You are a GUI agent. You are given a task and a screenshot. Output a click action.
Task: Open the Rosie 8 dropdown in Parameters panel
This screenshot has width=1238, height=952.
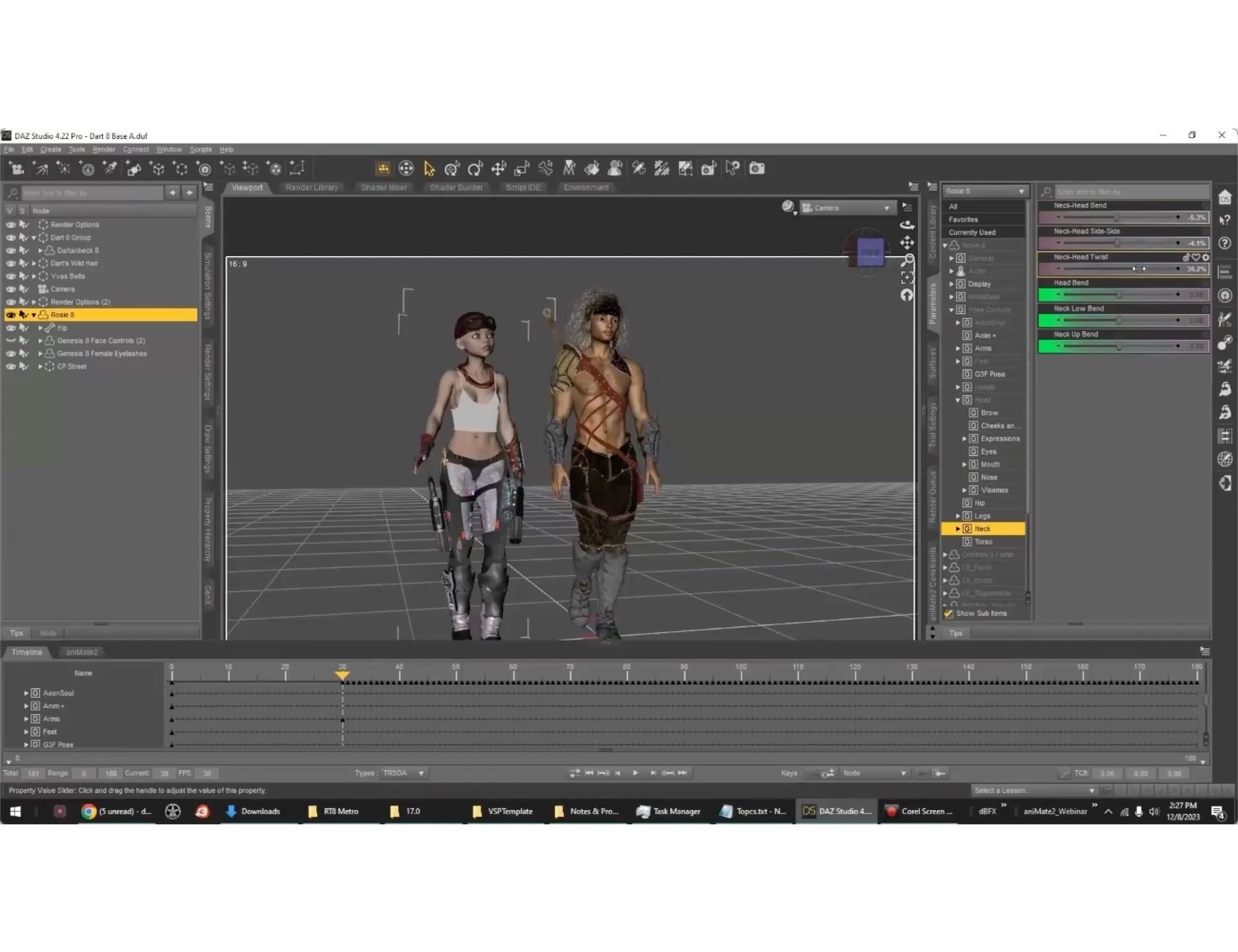click(1021, 190)
